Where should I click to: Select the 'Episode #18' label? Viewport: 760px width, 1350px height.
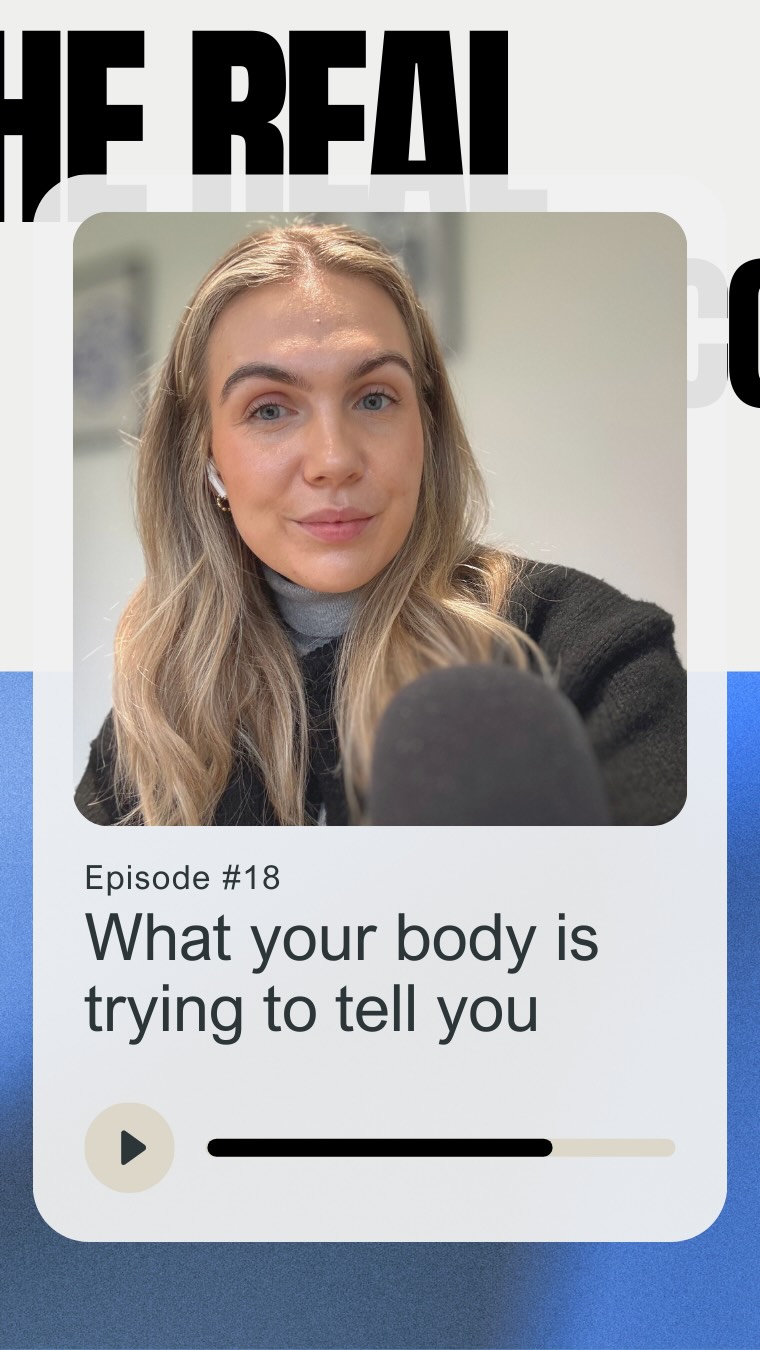(x=182, y=878)
